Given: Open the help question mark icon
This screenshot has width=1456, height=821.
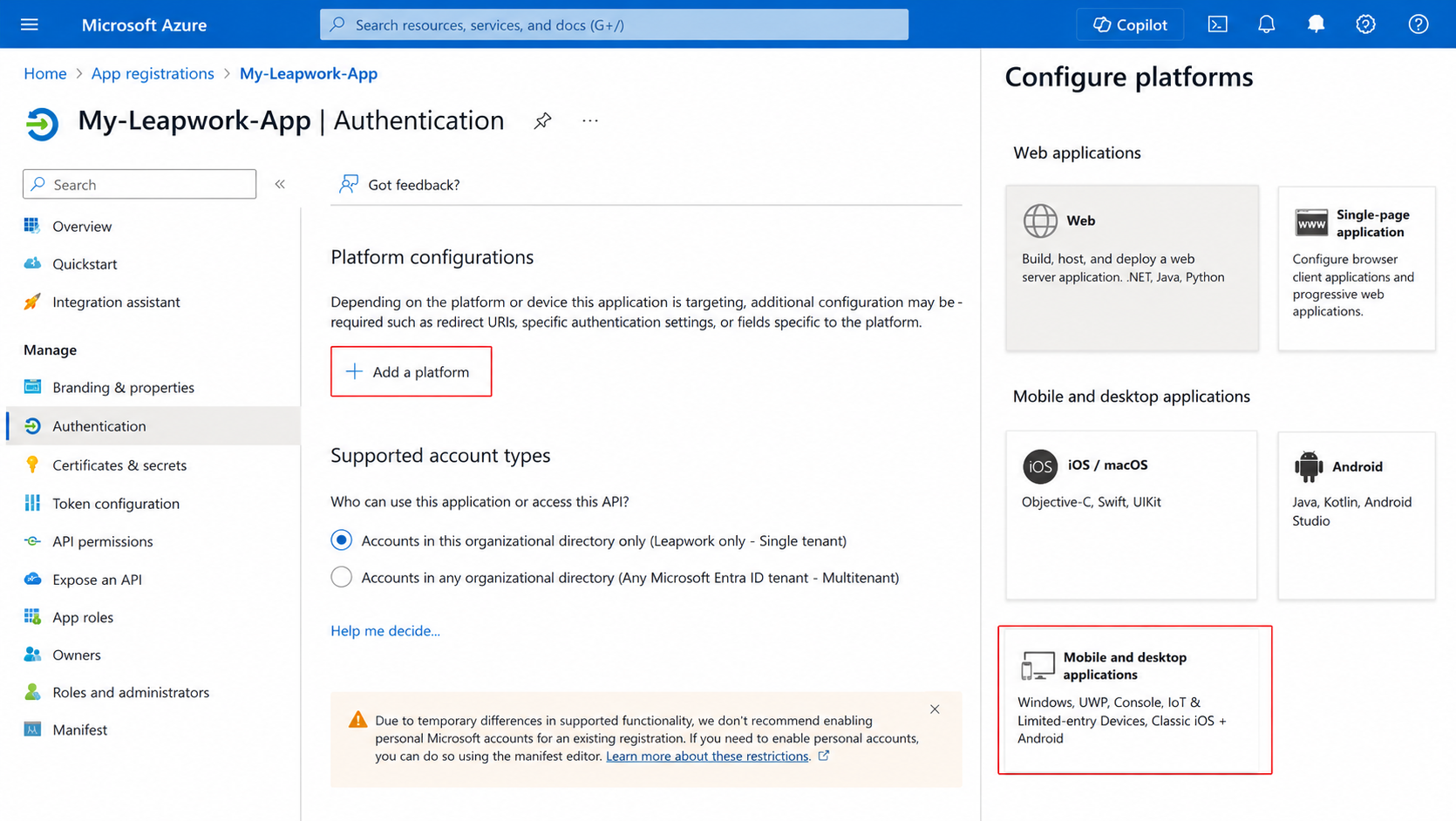Looking at the screenshot, I should pos(1418,24).
